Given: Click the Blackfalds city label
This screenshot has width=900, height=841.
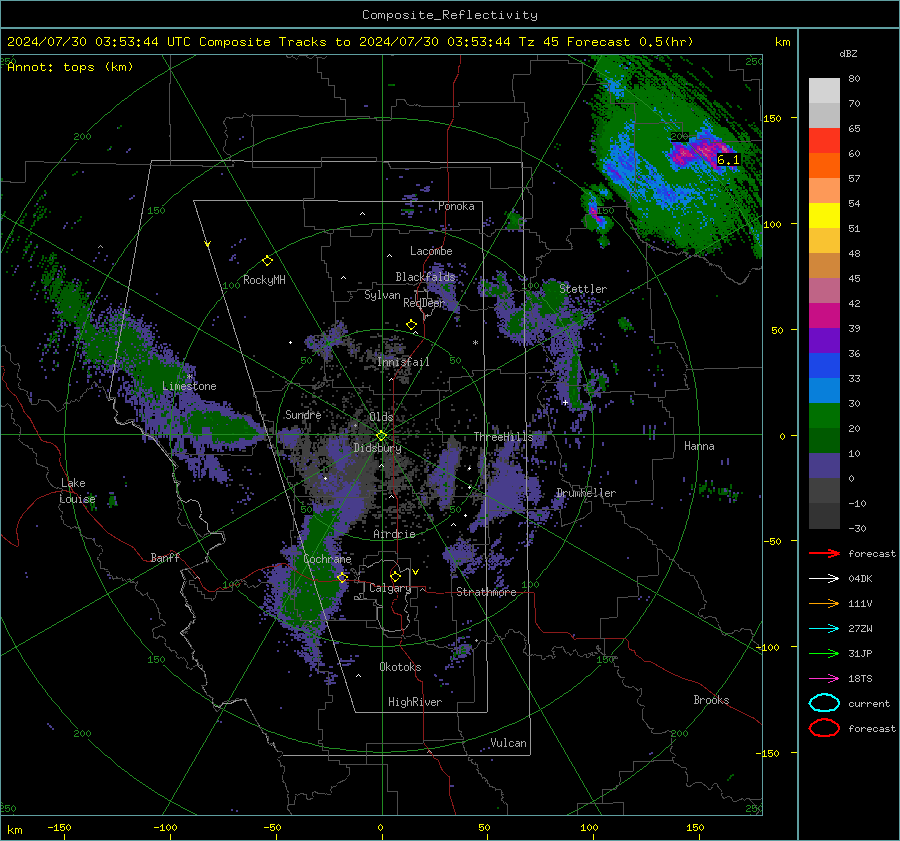Looking at the screenshot, I should (x=425, y=277).
